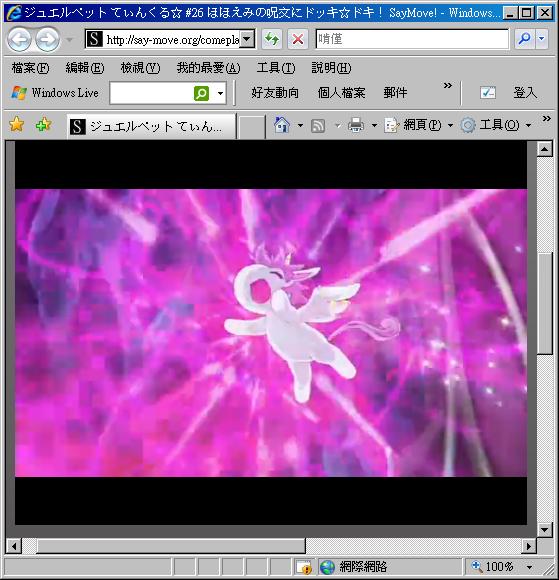The image size is (559, 580).
Task: Open Favorites Center star icon
Action: [17, 124]
